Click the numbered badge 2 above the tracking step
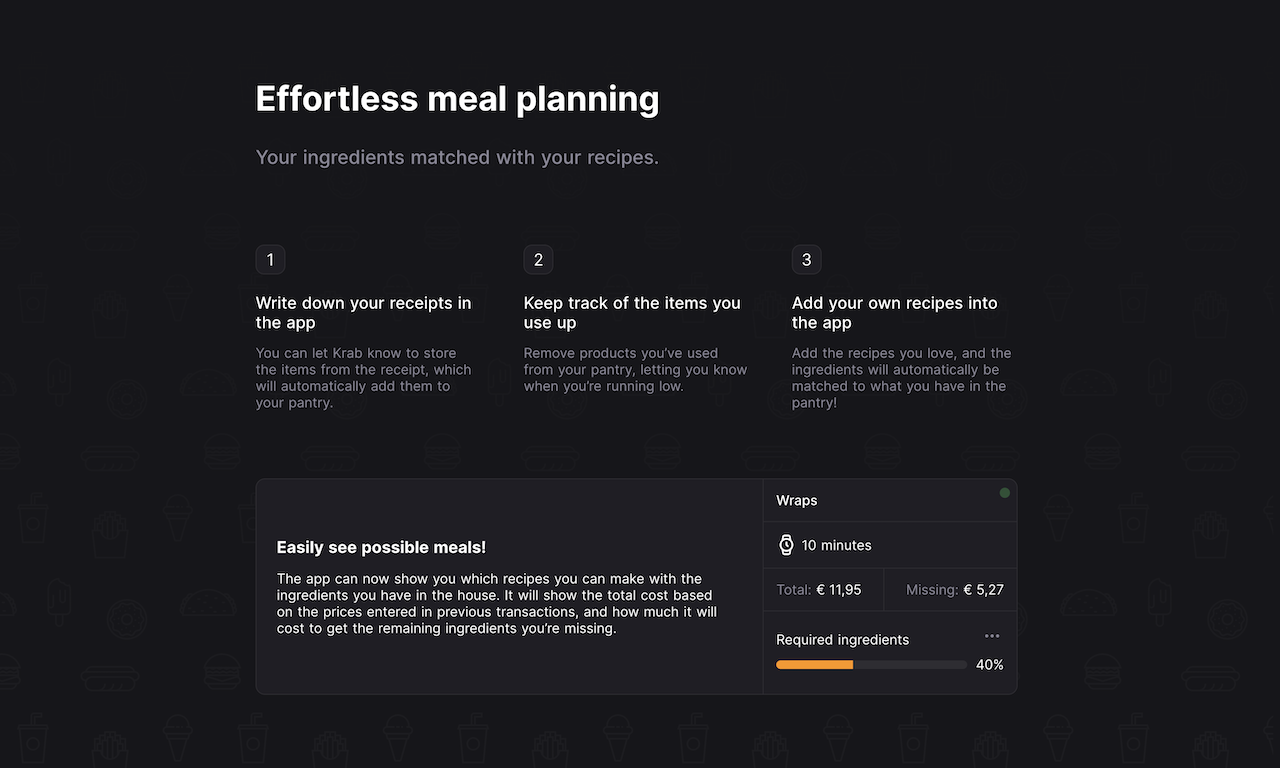The width and height of the screenshot is (1280, 768). click(x=538, y=259)
